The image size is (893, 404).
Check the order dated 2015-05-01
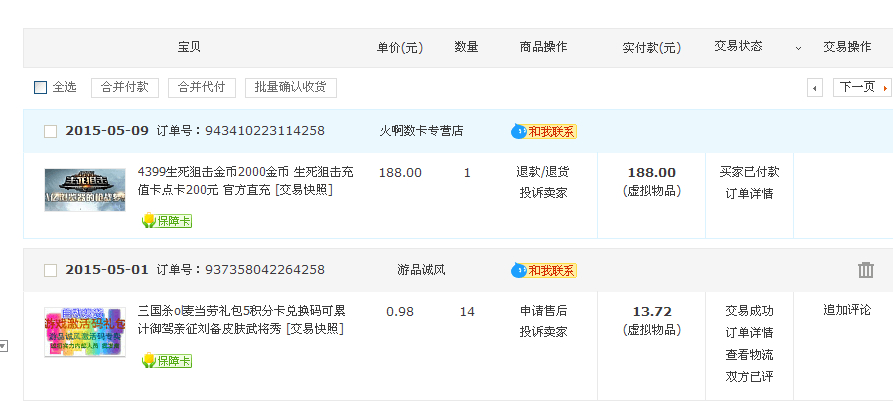pos(51,270)
